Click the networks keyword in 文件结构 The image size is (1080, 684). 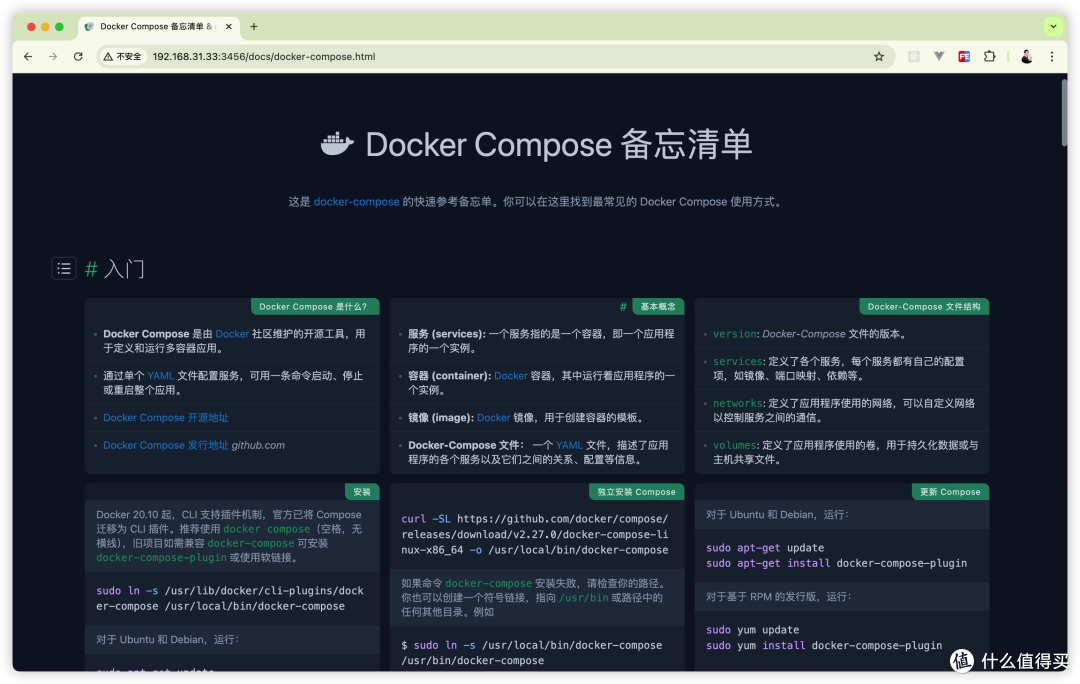click(738, 403)
